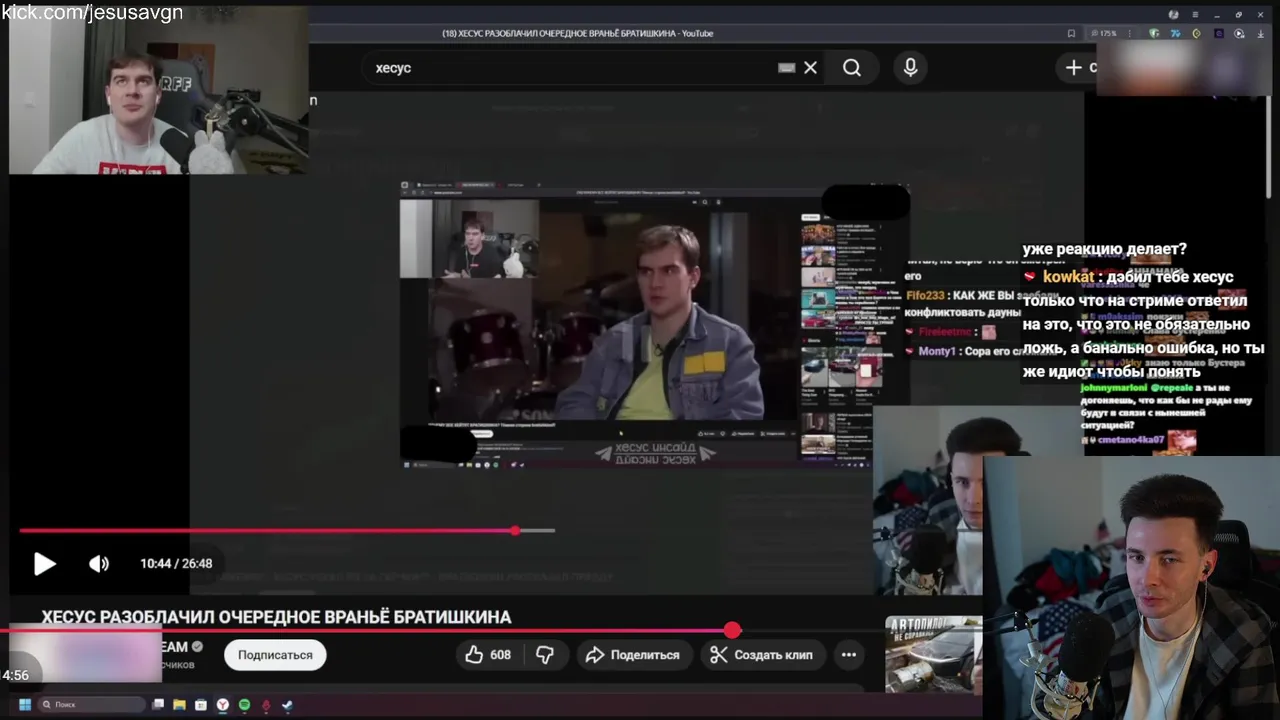The height and width of the screenshot is (720, 1280).
Task: Run the search with the magnifier button
Action: coord(851,67)
